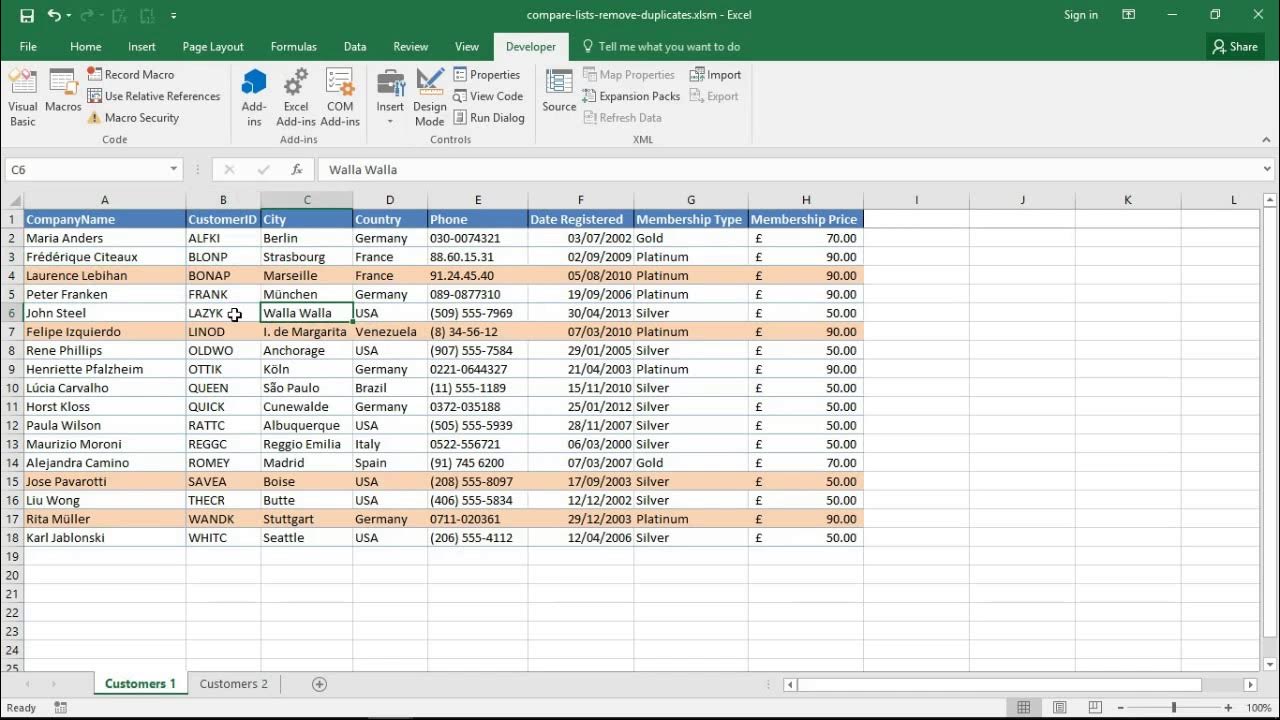Image resolution: width=1280 pixels, height=720 pixels.
Task: Click Tell me what you want to do
Action: 661,47
